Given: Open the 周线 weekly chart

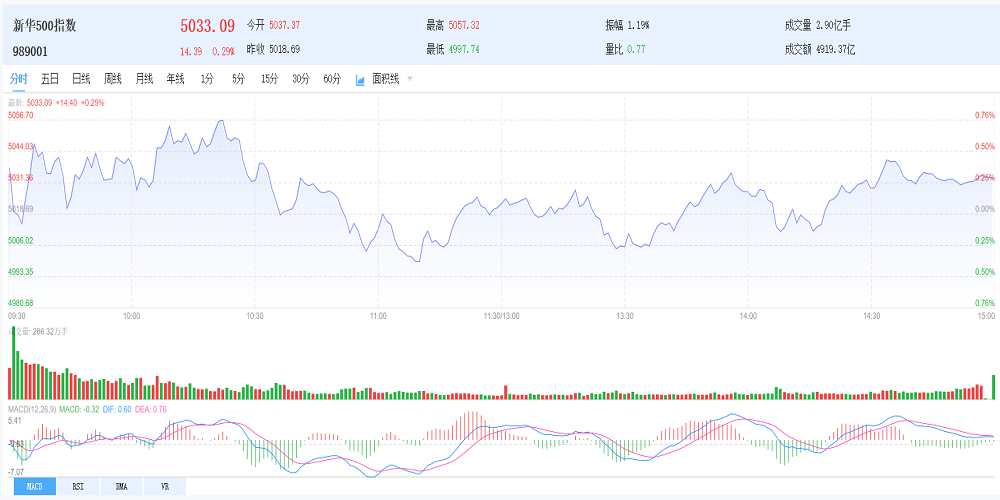Looking at the screenshot, I should tap(113, 78).
